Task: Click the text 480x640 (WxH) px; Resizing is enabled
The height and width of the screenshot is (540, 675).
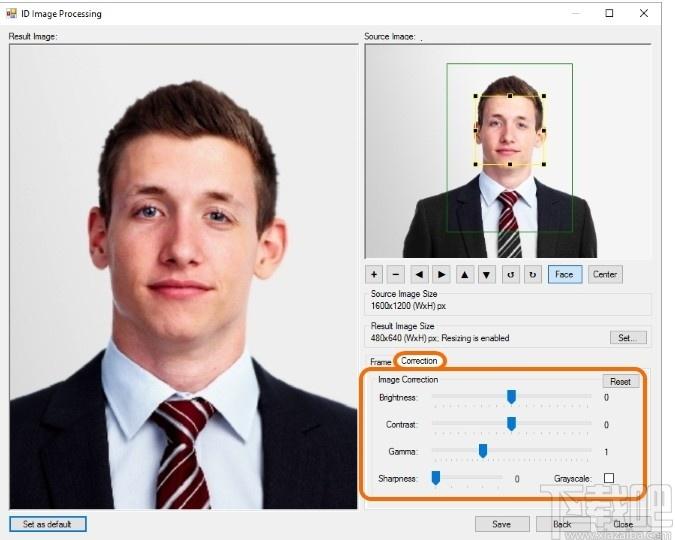Action: point(440,338)
